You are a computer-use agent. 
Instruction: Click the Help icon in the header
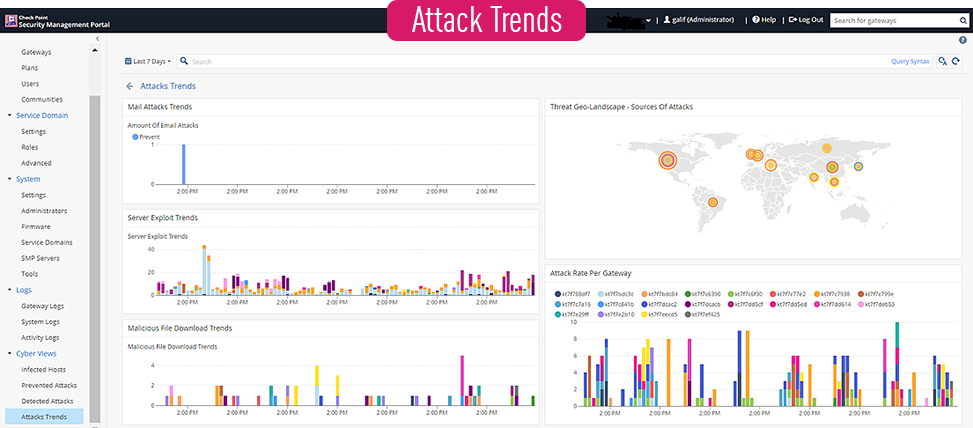(x=756, y=20)
